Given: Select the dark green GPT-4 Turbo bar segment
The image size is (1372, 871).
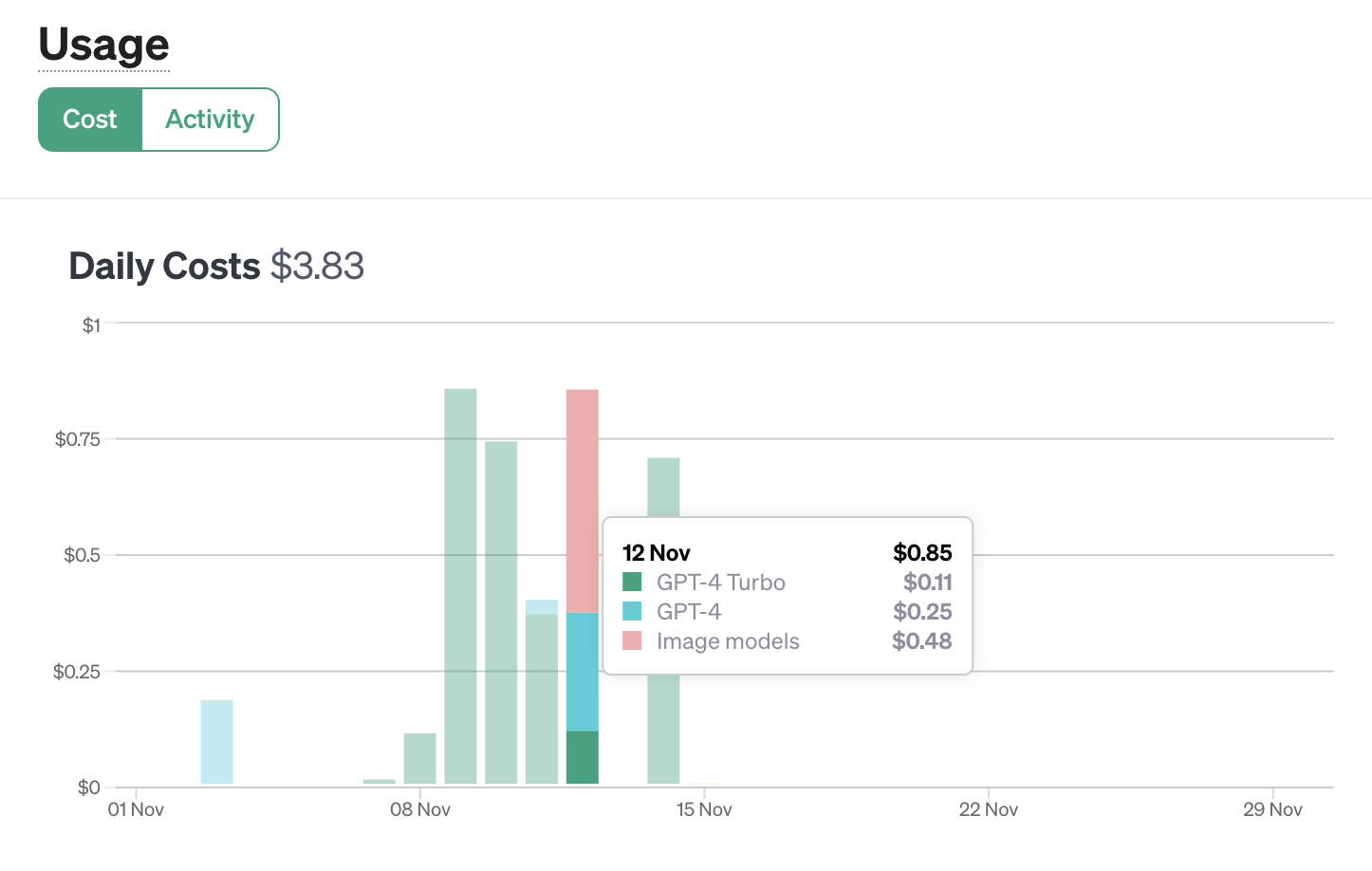Looking at the screenshot, I should [582, 757].
